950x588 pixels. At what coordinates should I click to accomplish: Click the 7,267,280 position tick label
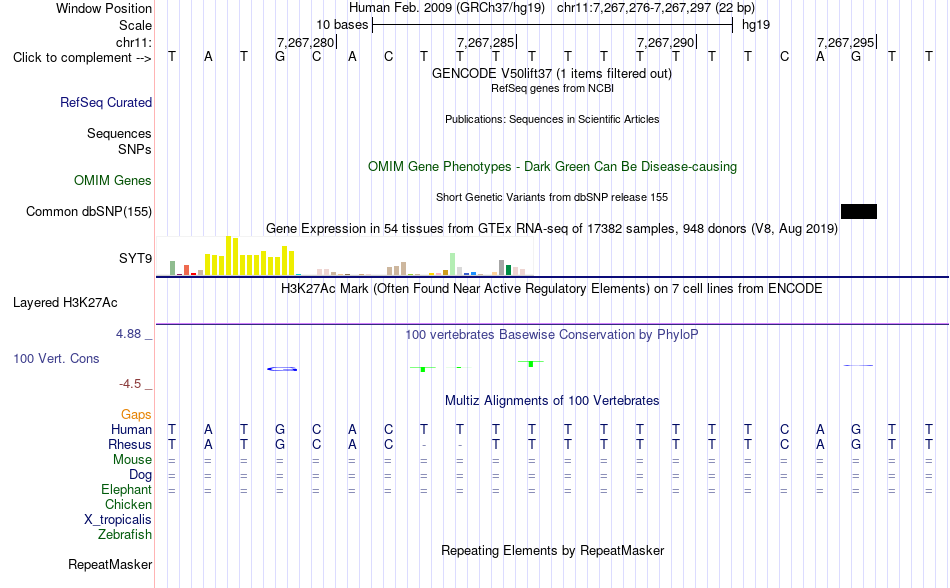click(x=305, y=42)
